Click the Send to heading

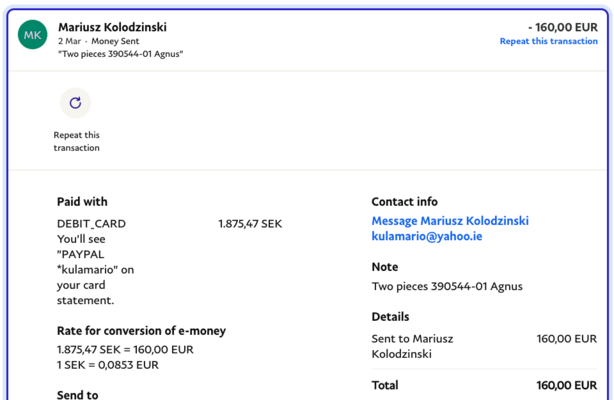[x=77, y=395]
